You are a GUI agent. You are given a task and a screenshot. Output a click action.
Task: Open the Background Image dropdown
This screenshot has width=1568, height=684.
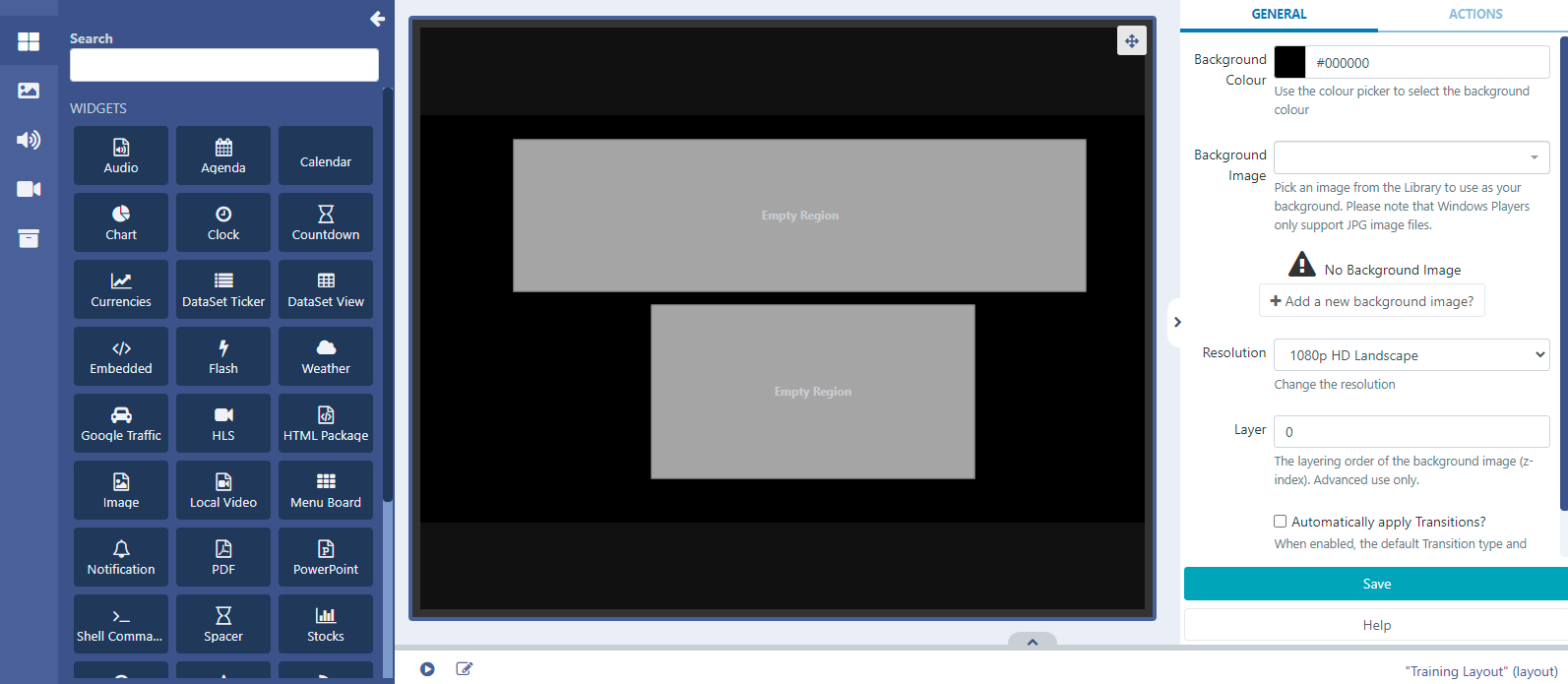click(x=1411, y=157)
